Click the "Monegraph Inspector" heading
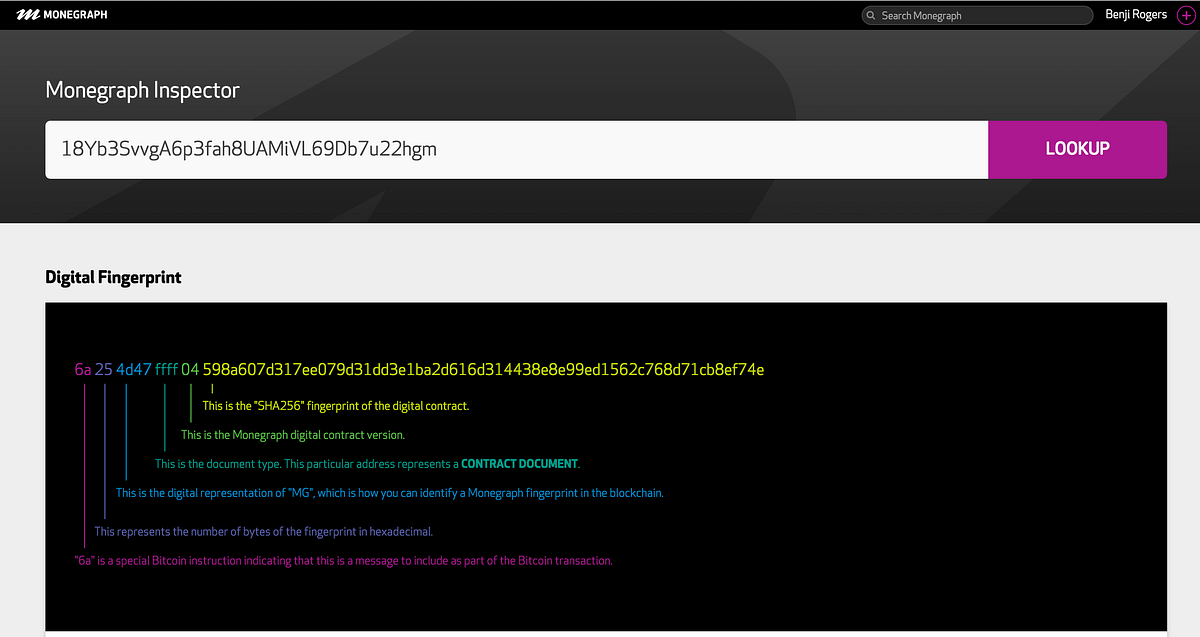 143,90
